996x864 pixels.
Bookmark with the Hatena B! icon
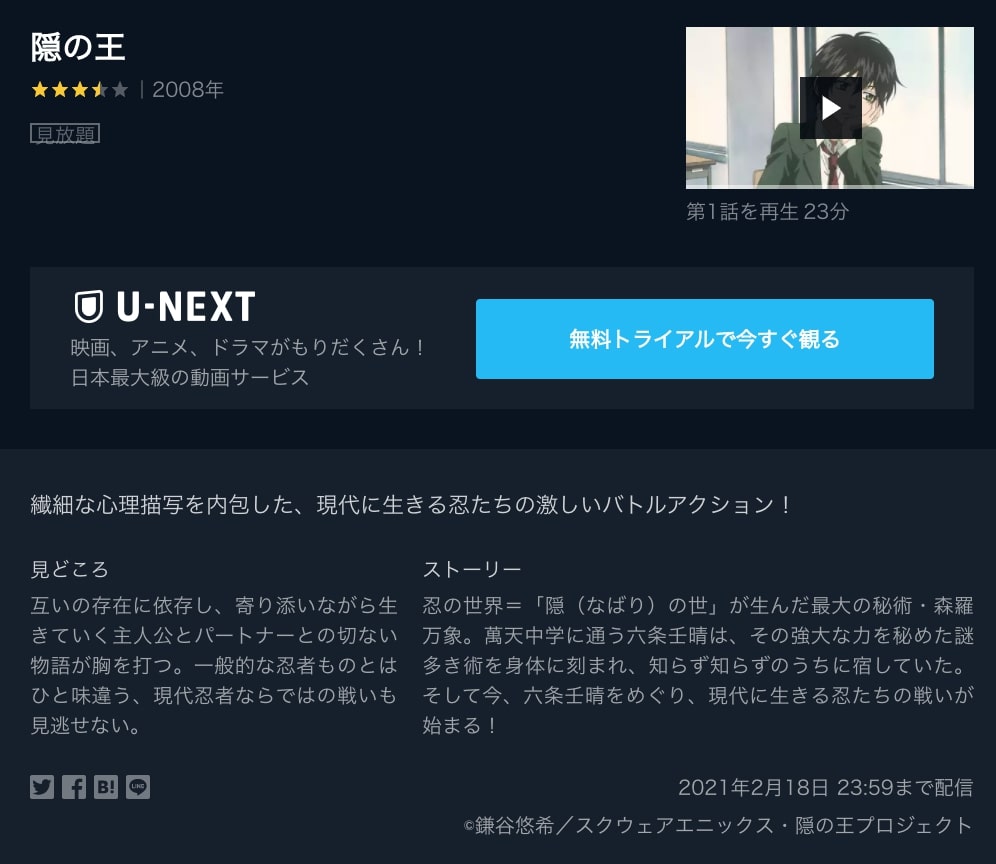105,787
